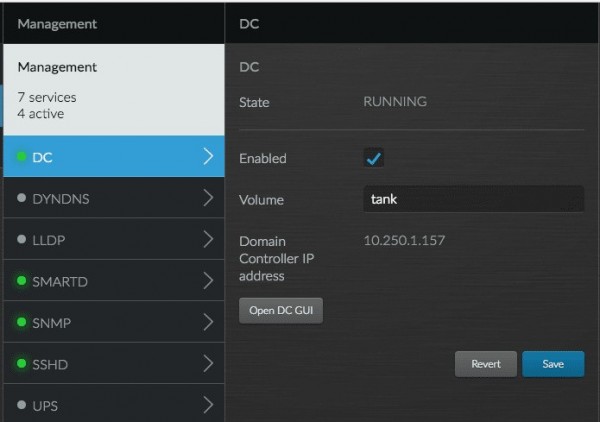Viewport: 600px width, 422px height.
Task: Click the Management header title
Action: pos(57,24)
